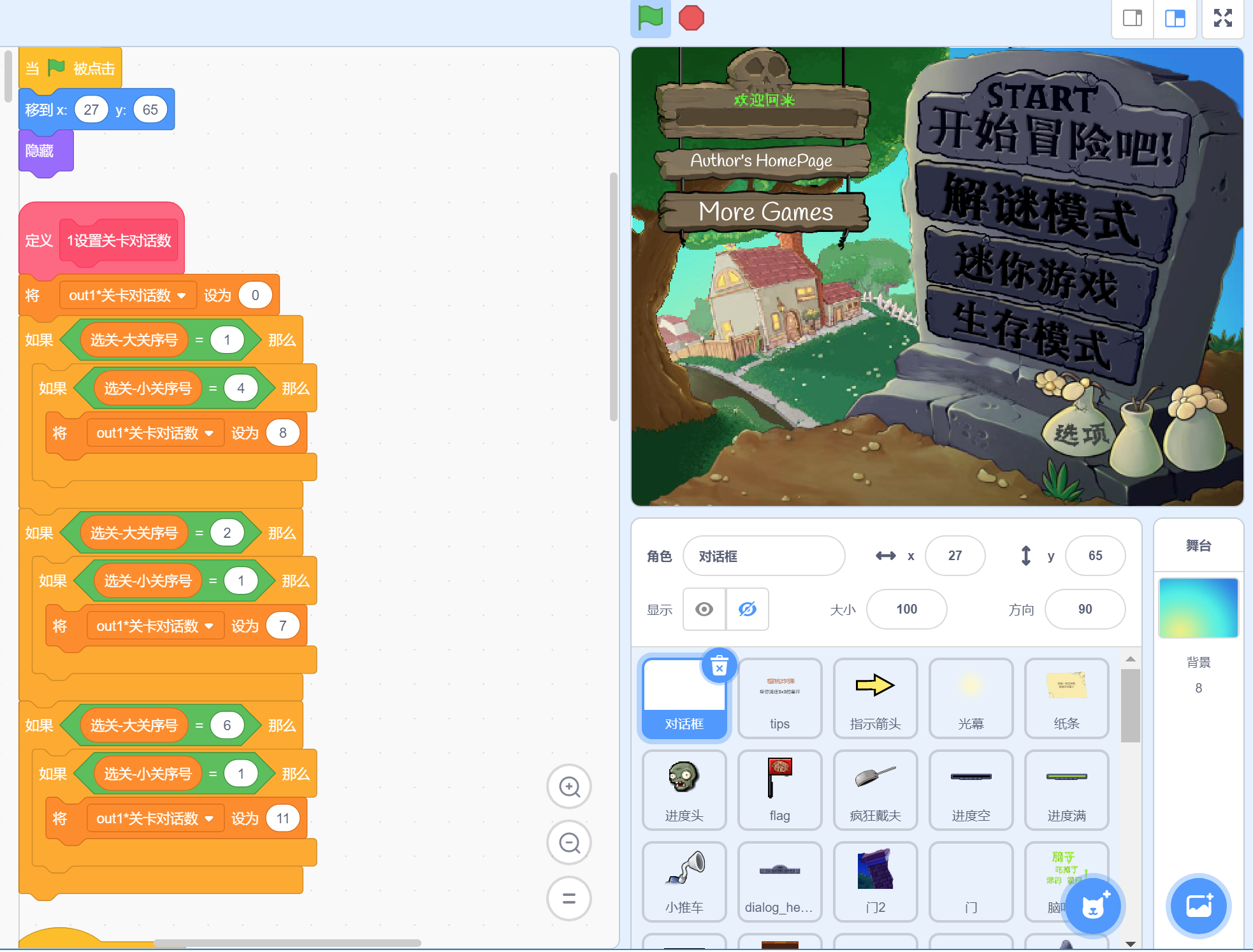Hide the sprite using crossed eye icon
This screenshot has width=1253, height=952.
click(747, 610)
